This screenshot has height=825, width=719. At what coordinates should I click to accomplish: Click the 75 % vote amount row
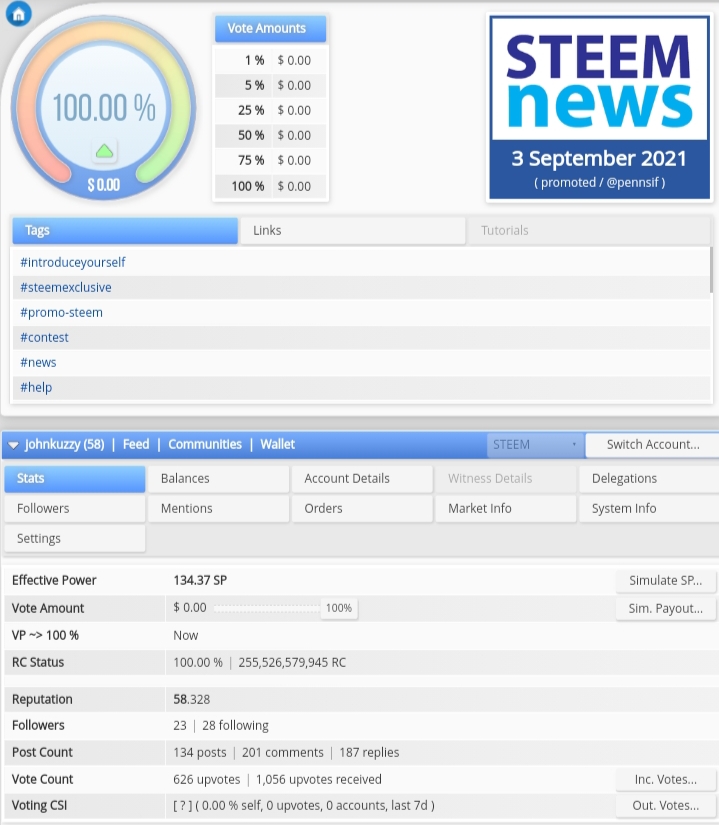270,160
